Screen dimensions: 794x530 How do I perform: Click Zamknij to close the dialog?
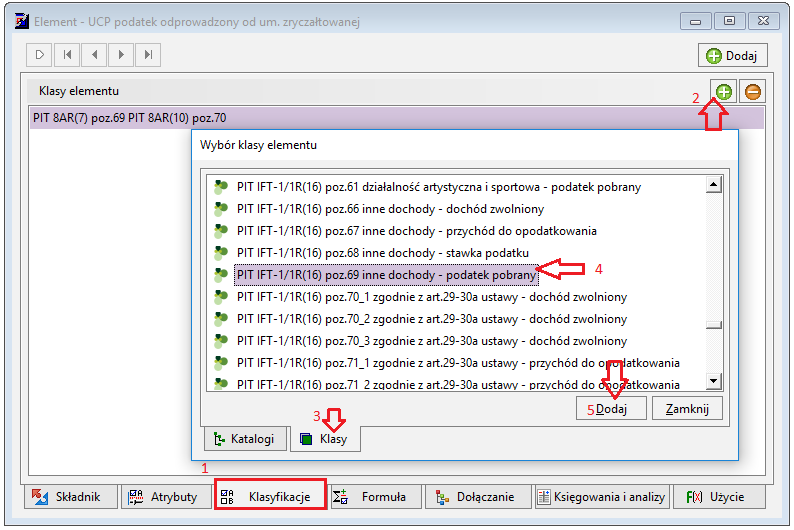pos(687,409)
